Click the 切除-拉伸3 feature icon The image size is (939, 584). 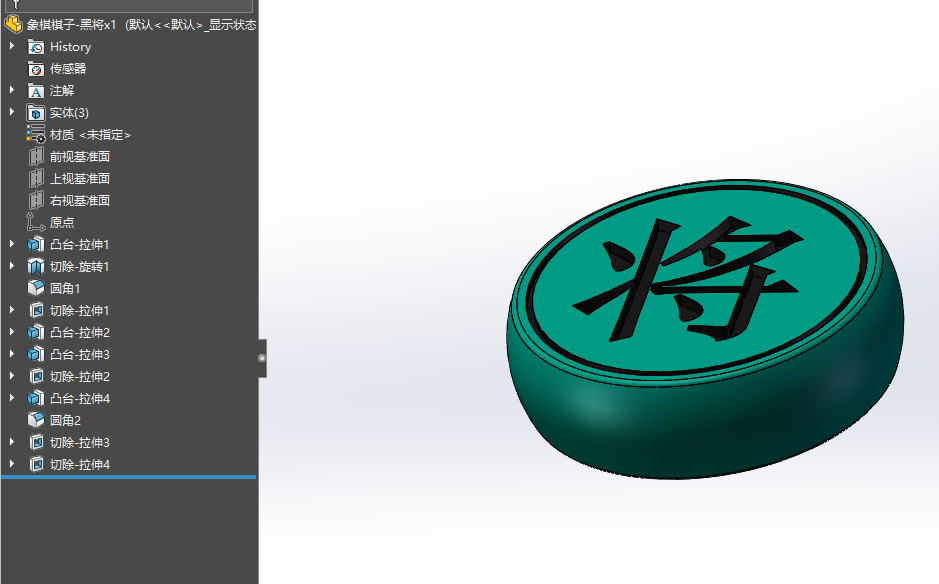tap(36, 442)
